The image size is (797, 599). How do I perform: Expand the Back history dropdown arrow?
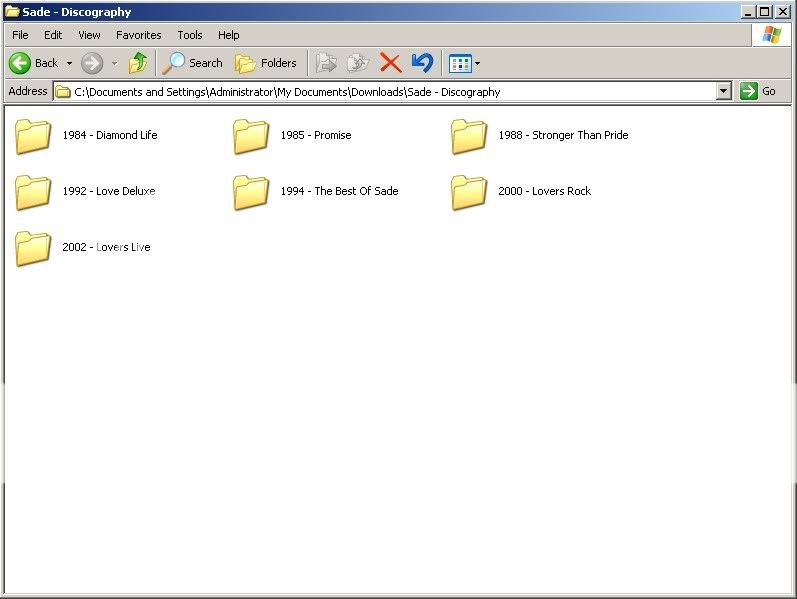(69, 63)
